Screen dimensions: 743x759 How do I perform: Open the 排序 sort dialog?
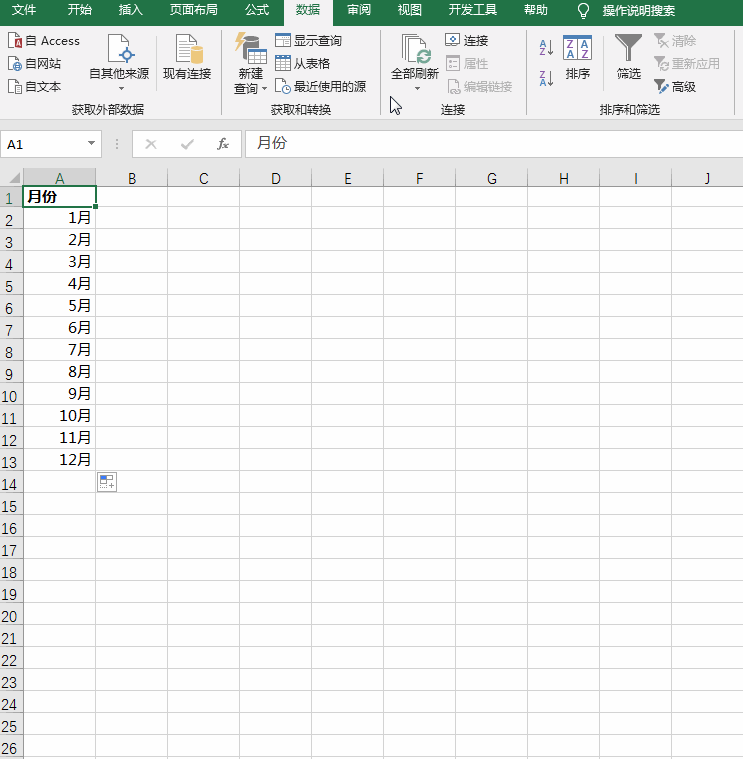[x=577, y=57]
